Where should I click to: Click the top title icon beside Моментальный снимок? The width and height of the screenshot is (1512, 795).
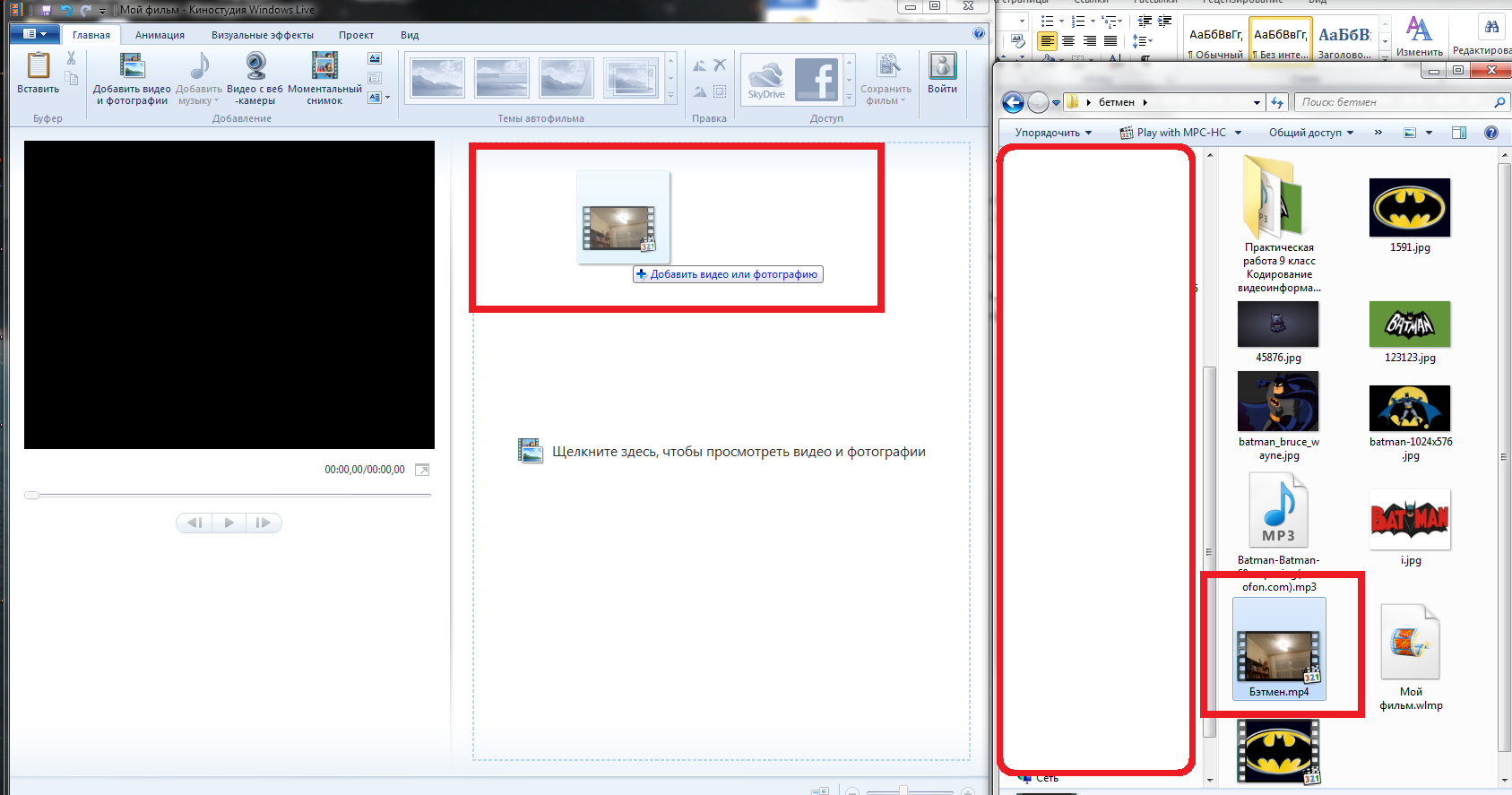[375, 58]
